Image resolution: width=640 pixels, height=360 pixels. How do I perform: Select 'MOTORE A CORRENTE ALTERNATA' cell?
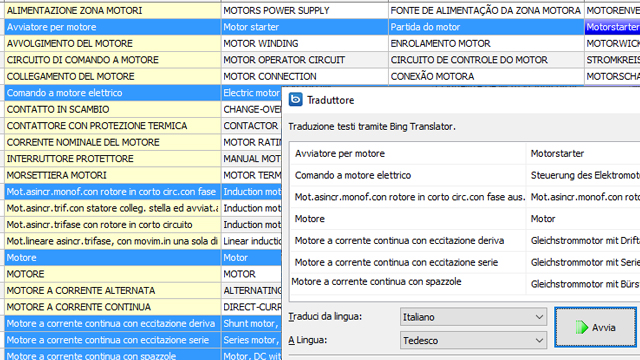click(x=113, y=291)
